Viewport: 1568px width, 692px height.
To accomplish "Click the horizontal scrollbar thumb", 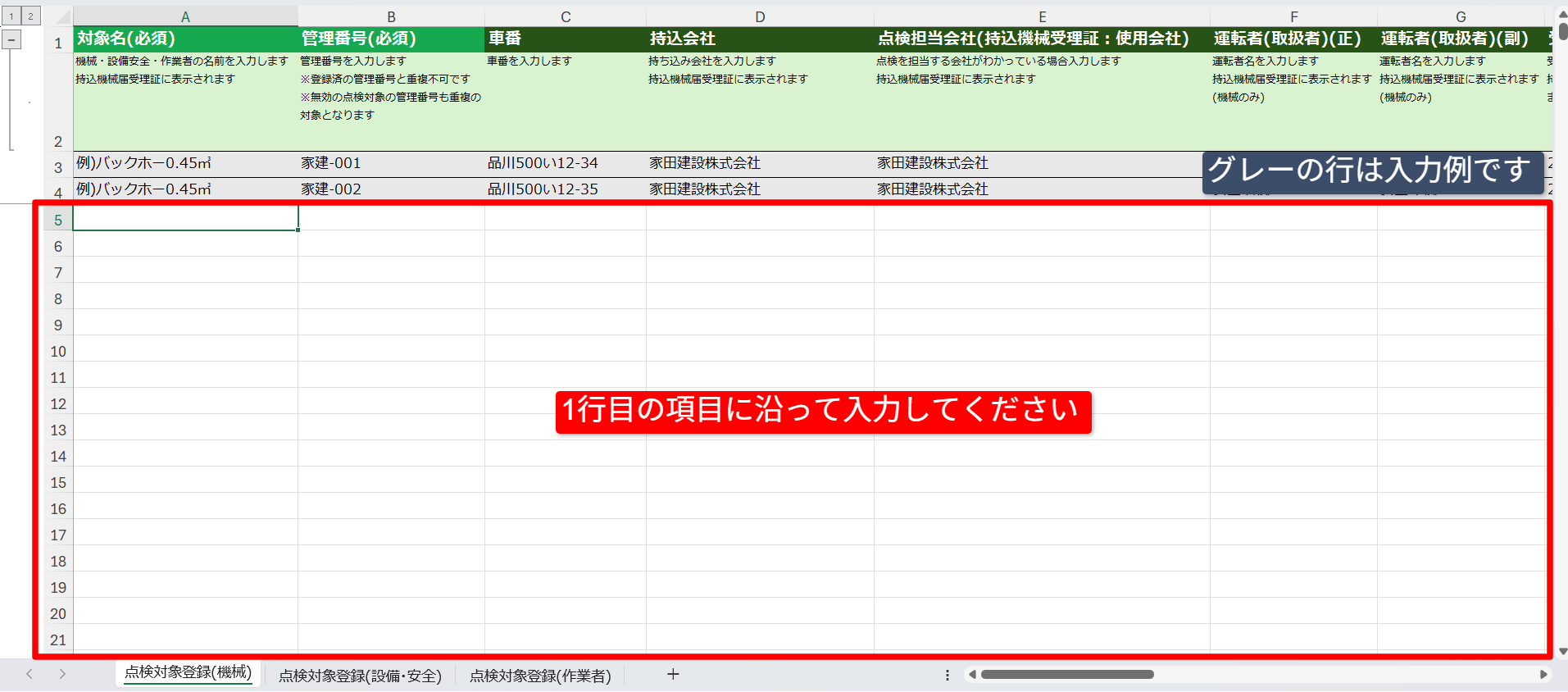I will [x=1067, y=674].
